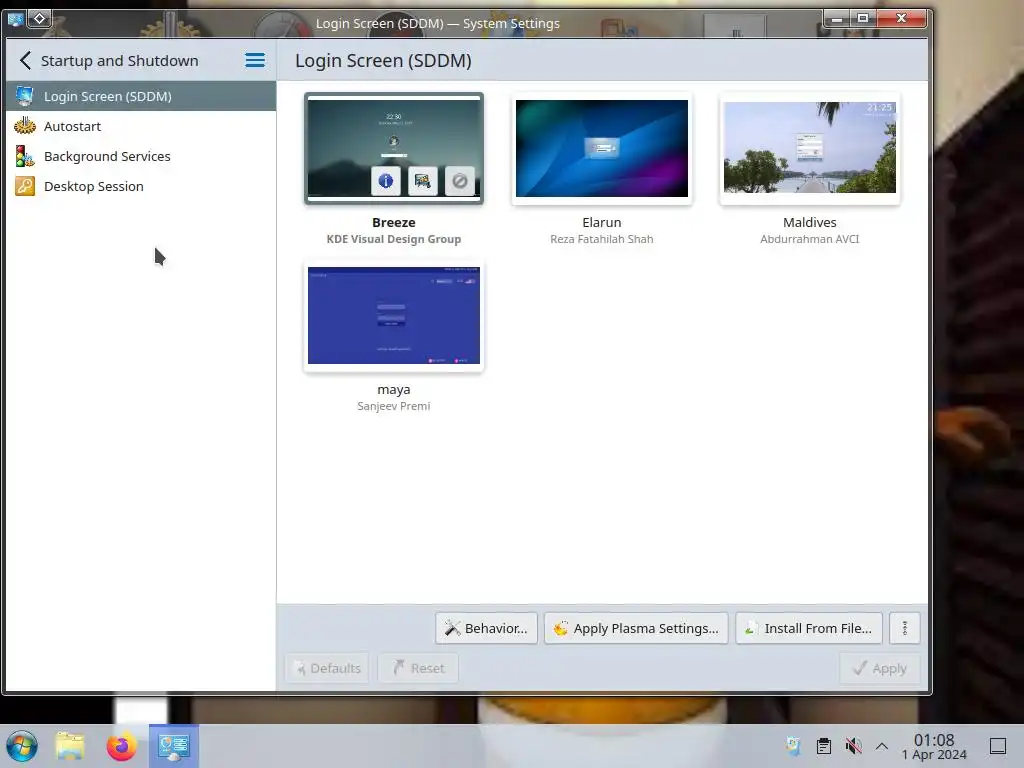Click Install From File... button

(809, 628)
